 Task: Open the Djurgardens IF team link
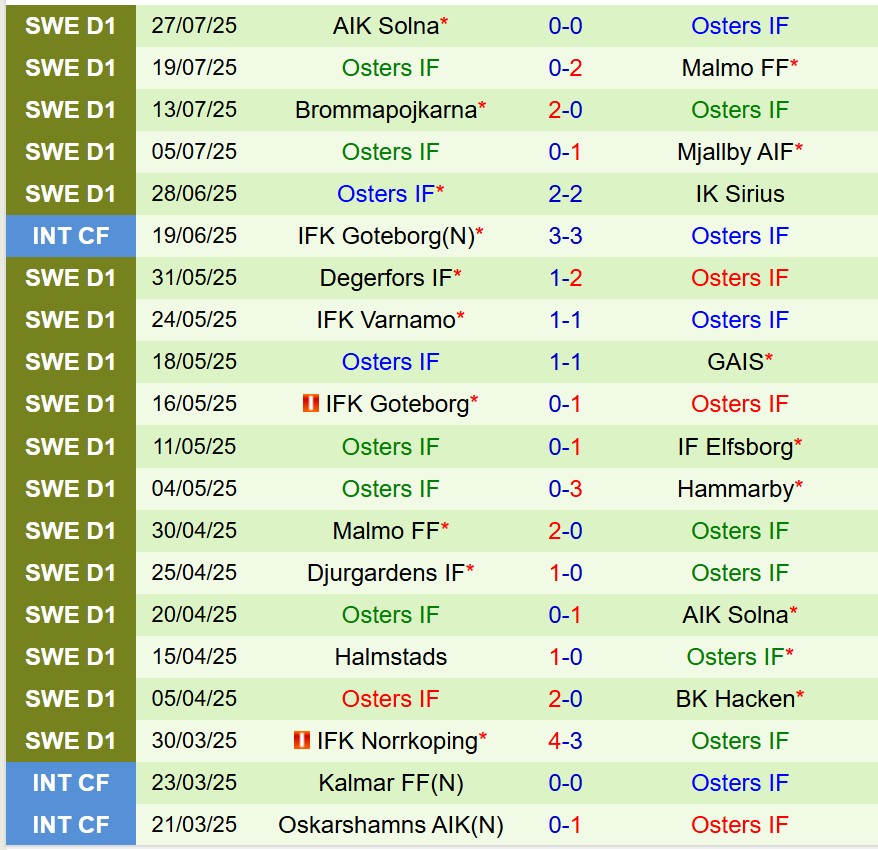coord(386,573)
